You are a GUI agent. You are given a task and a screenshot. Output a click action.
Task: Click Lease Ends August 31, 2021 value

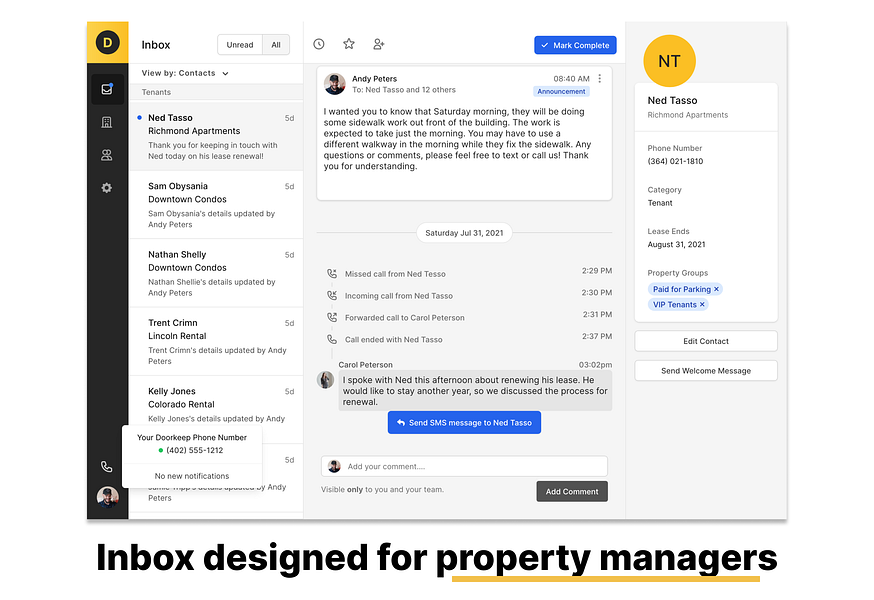(676, 244)
